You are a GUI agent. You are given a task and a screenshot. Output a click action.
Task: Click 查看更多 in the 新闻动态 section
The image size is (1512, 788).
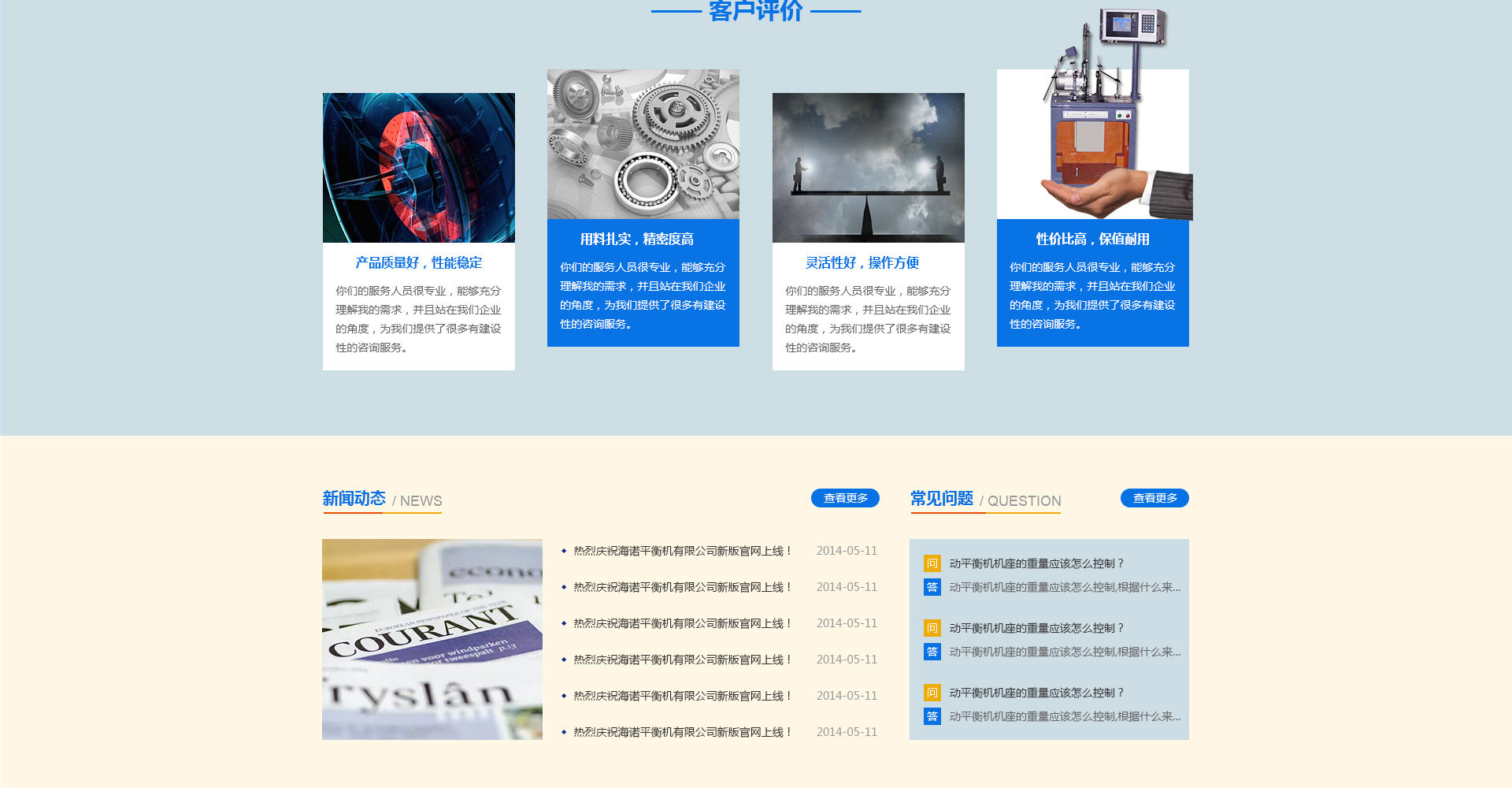point(845,498)
